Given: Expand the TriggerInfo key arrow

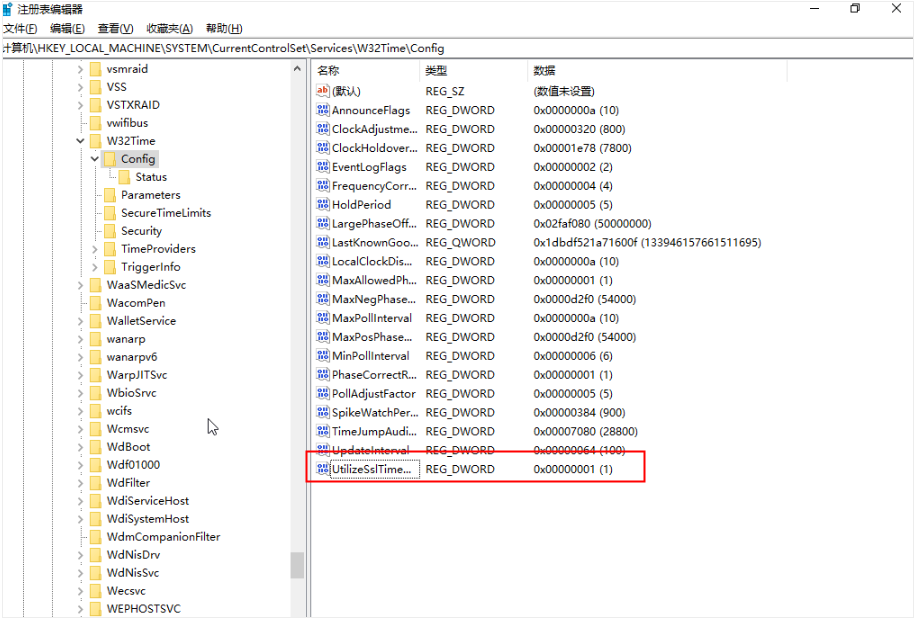Looking at the screenshot, I should [96, 267].
